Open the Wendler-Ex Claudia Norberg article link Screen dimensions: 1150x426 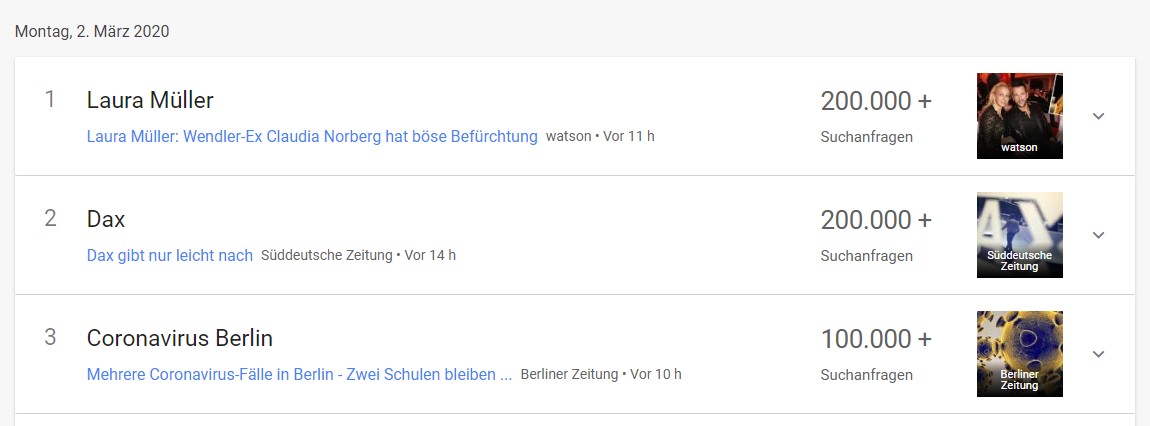312,136
